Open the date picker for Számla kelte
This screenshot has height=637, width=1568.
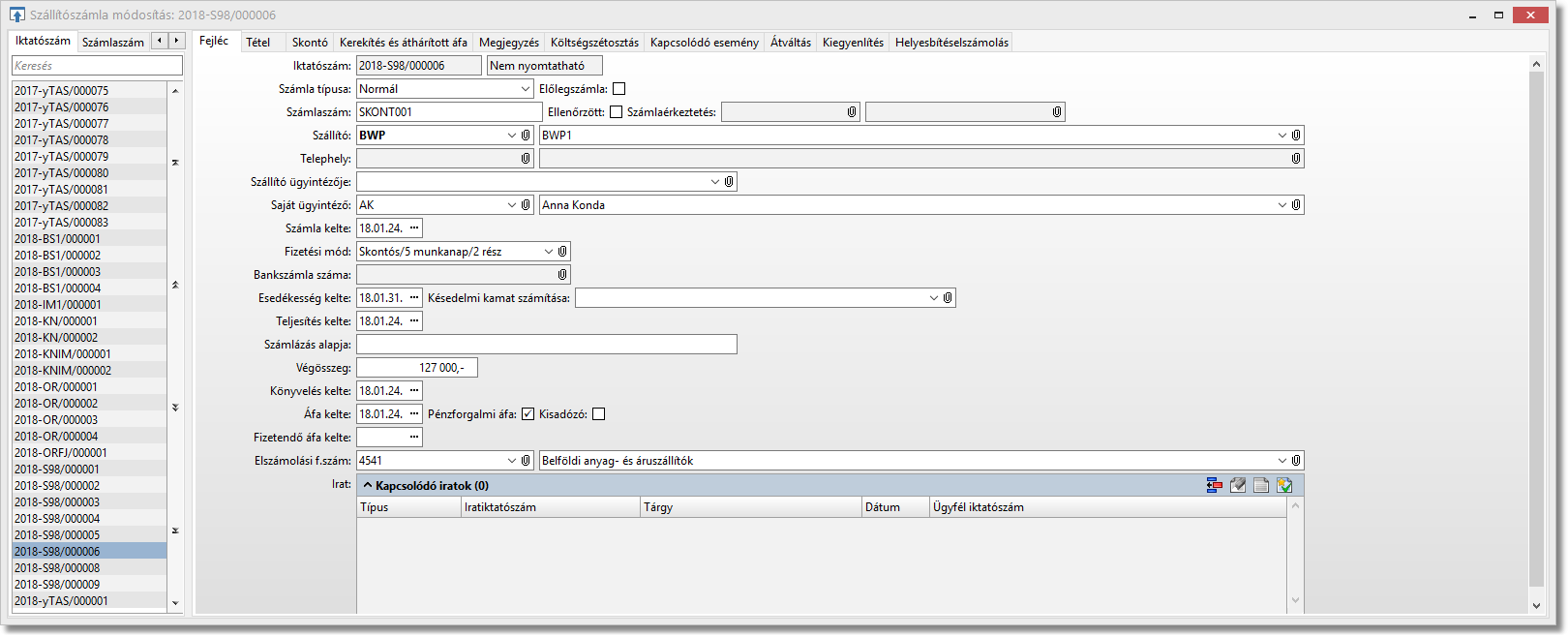point(414,228)
